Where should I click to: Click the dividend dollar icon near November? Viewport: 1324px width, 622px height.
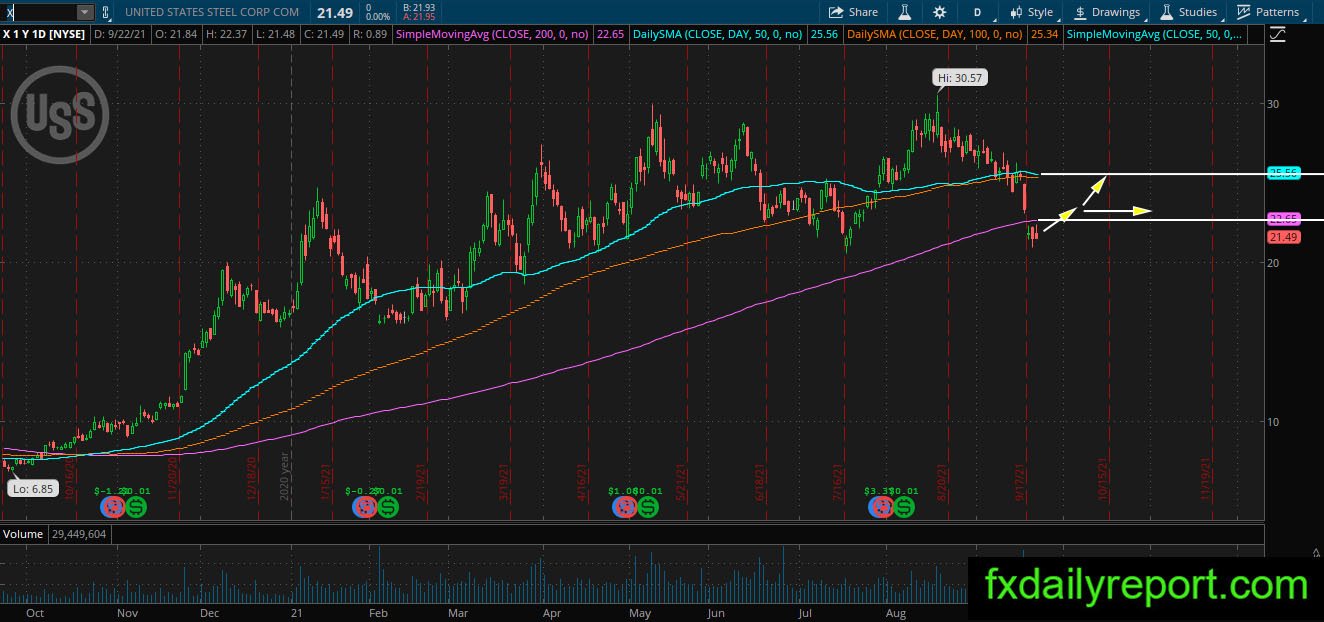click(136, 507)
